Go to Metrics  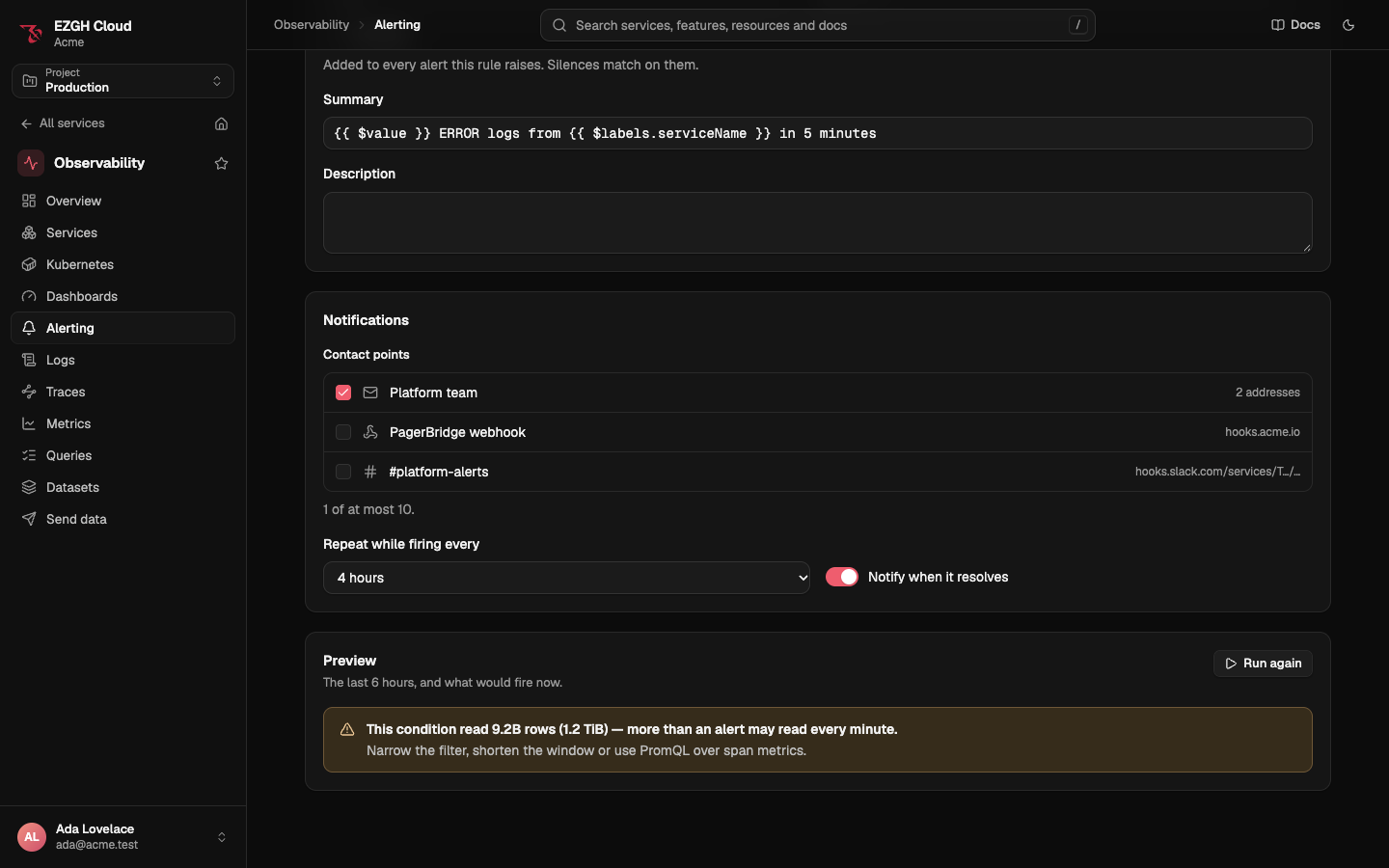pos(123,423)
